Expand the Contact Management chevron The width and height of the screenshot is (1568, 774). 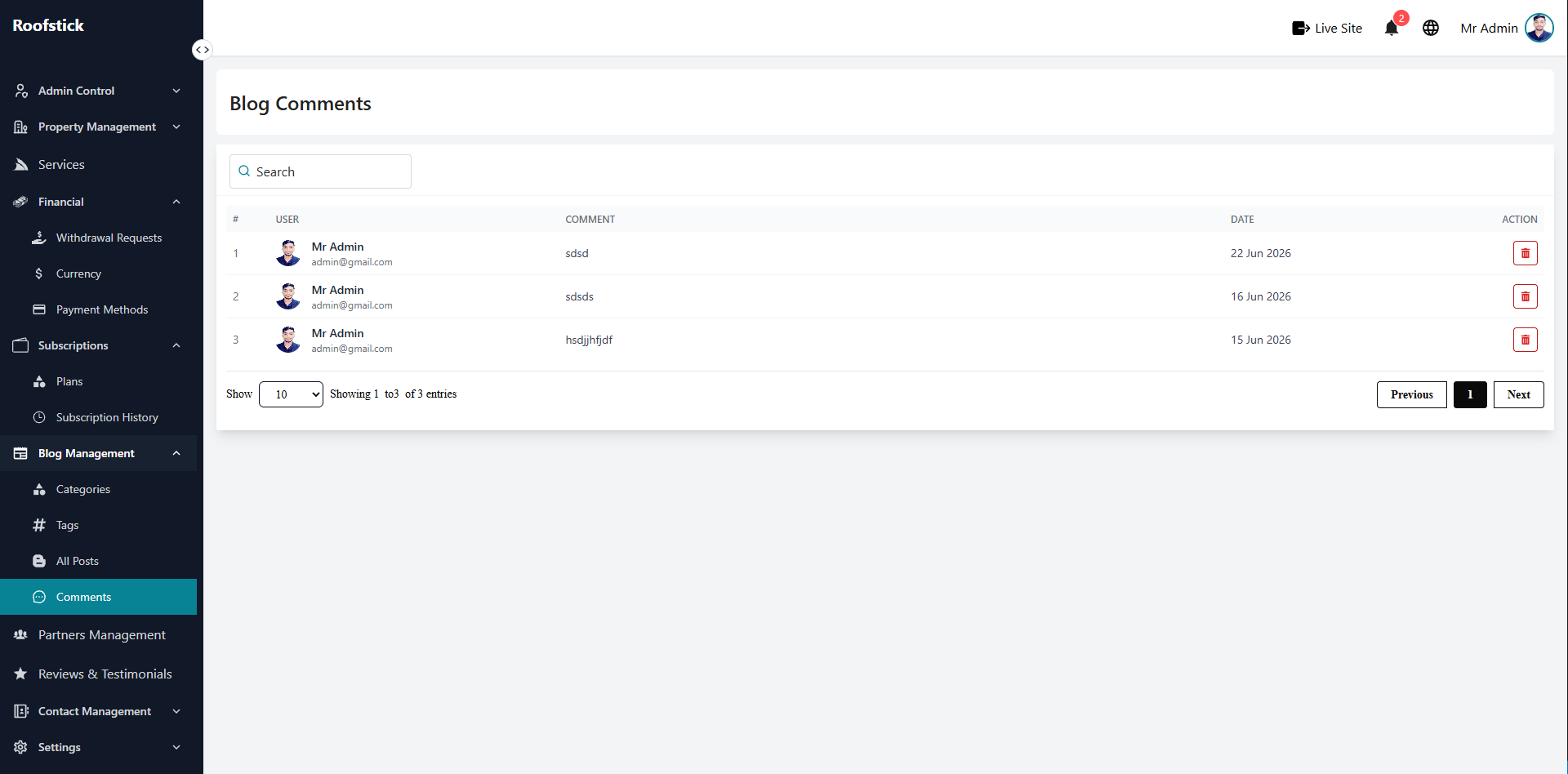(176, 711)
